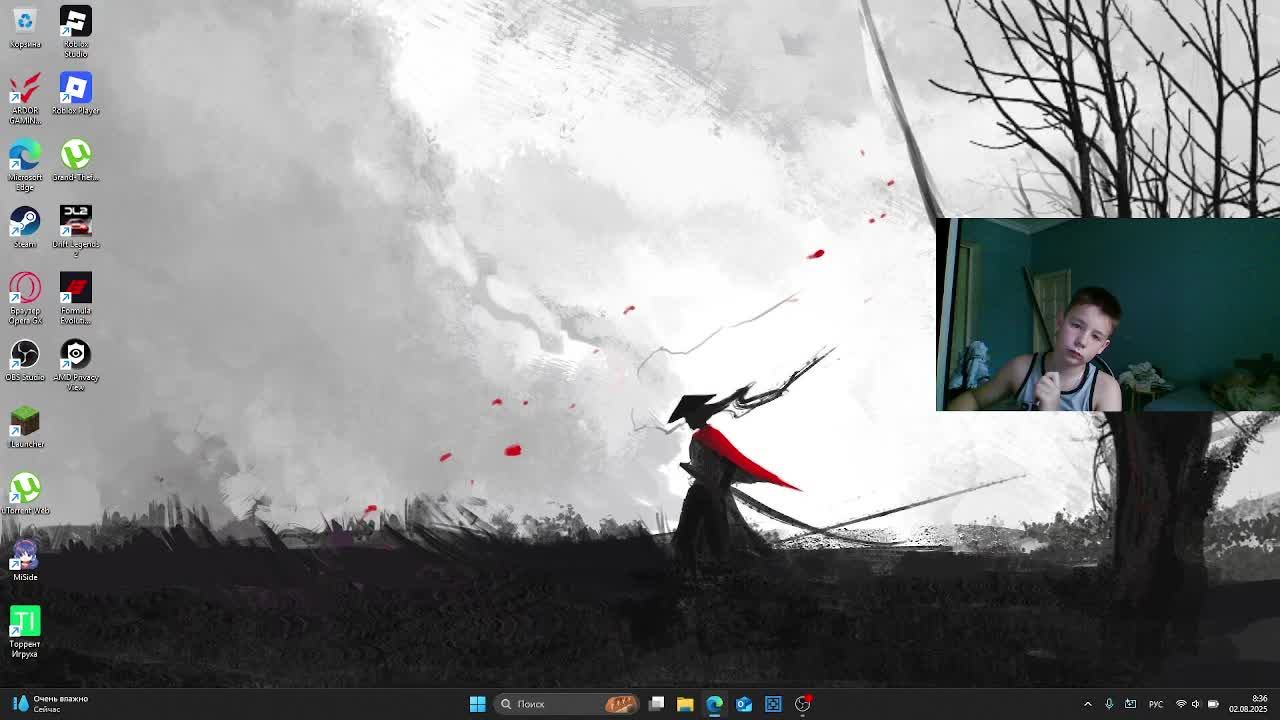Open the blue framed-square app in taskbar
The image size is (1280, 720).
pos(773,704)
